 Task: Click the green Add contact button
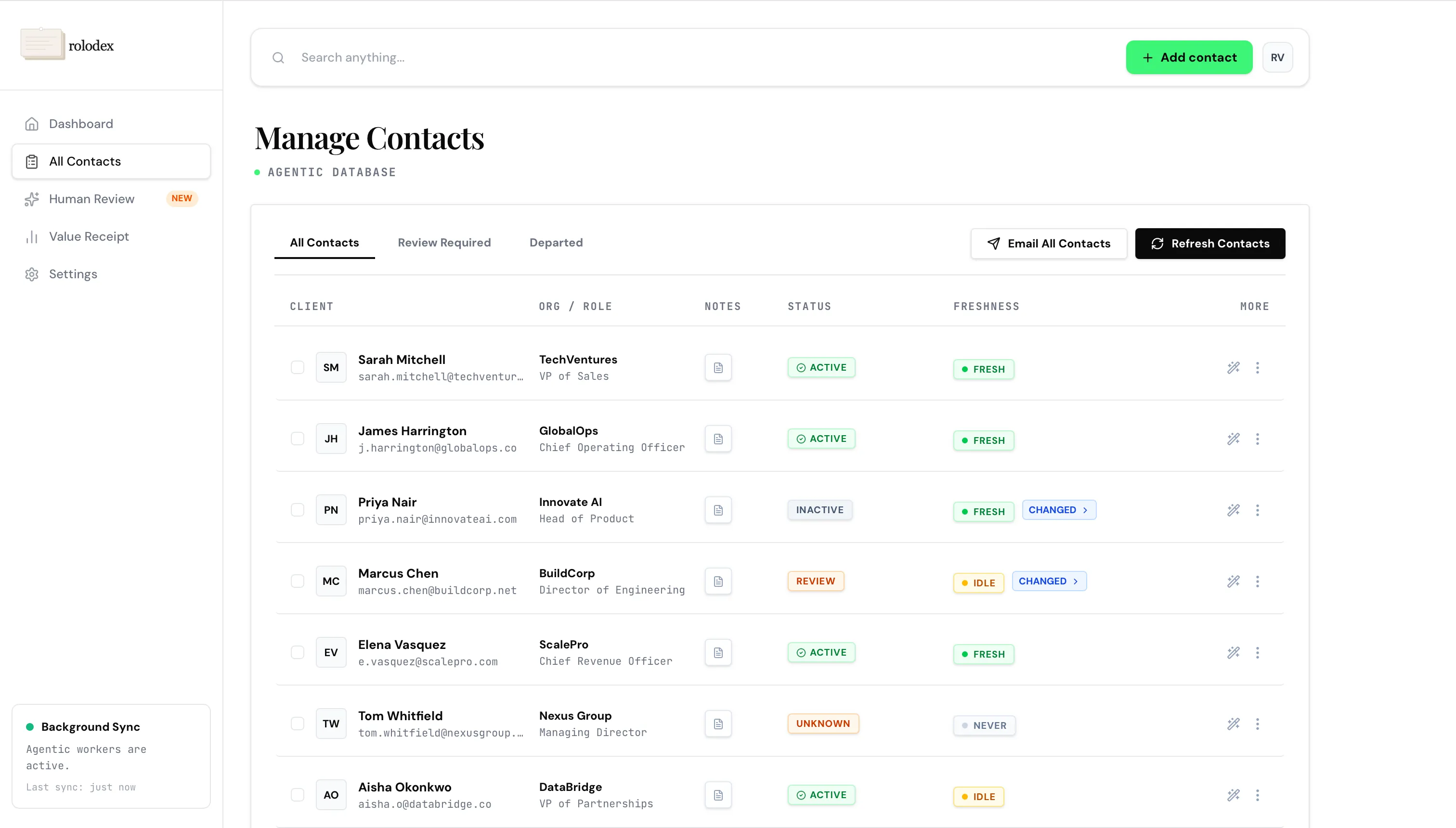tap(1189, 57)
